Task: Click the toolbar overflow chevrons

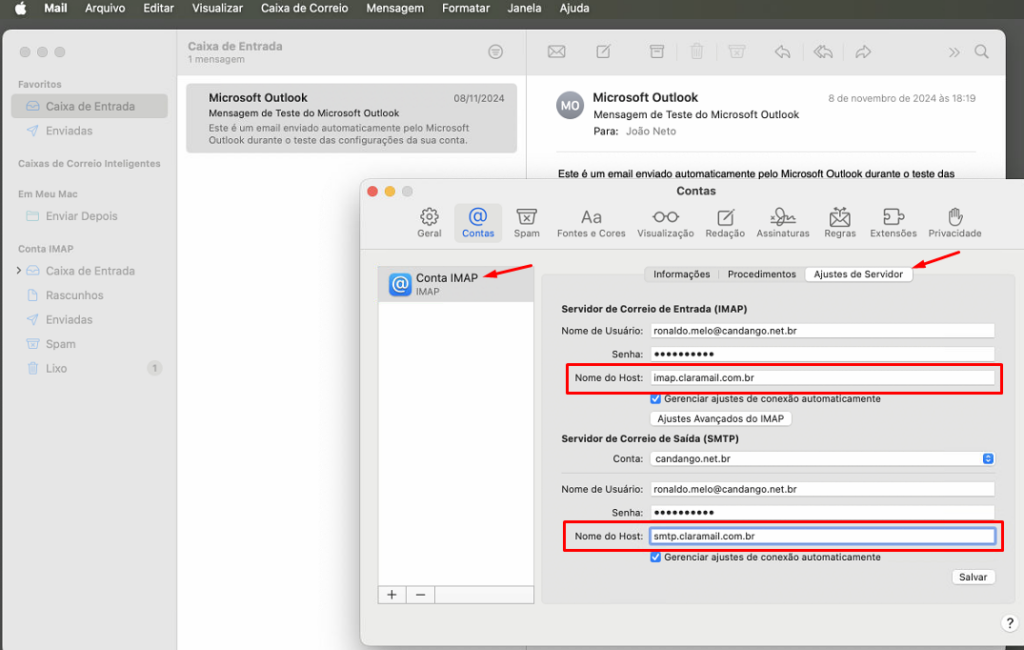Action: [x=954, y=52]
